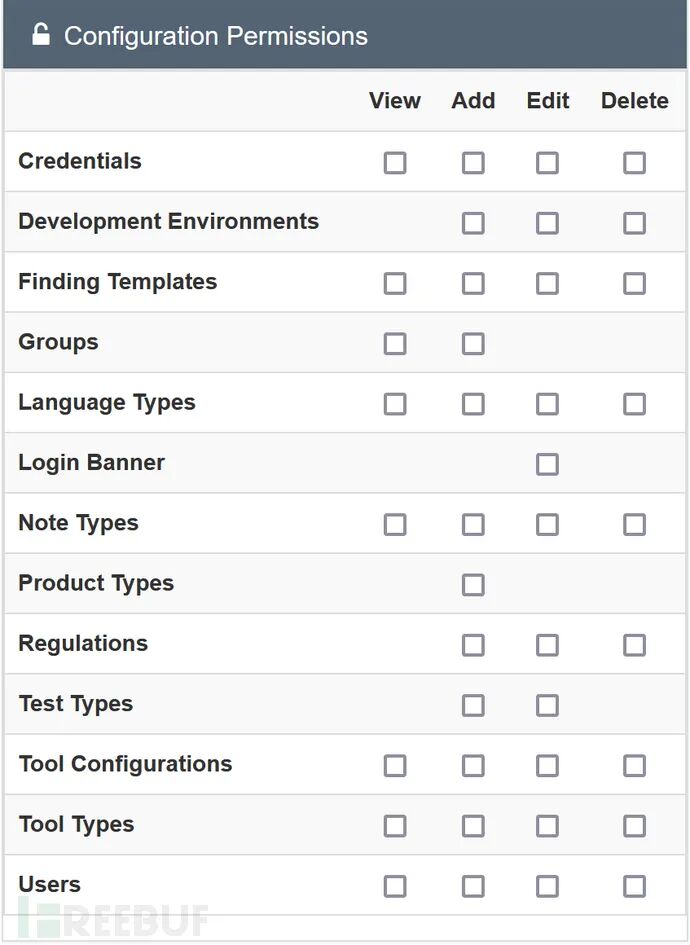Check the View box for Groups
This screenshot has width=690, height=945.
(395, 344)
